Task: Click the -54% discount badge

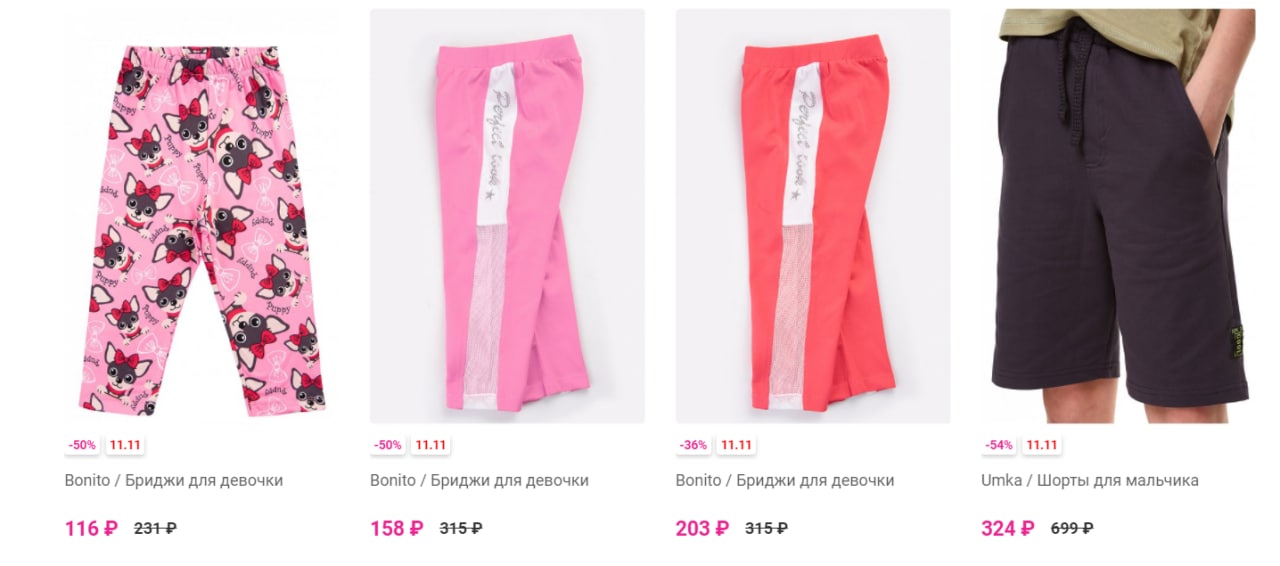Action: tap(998, 445)
